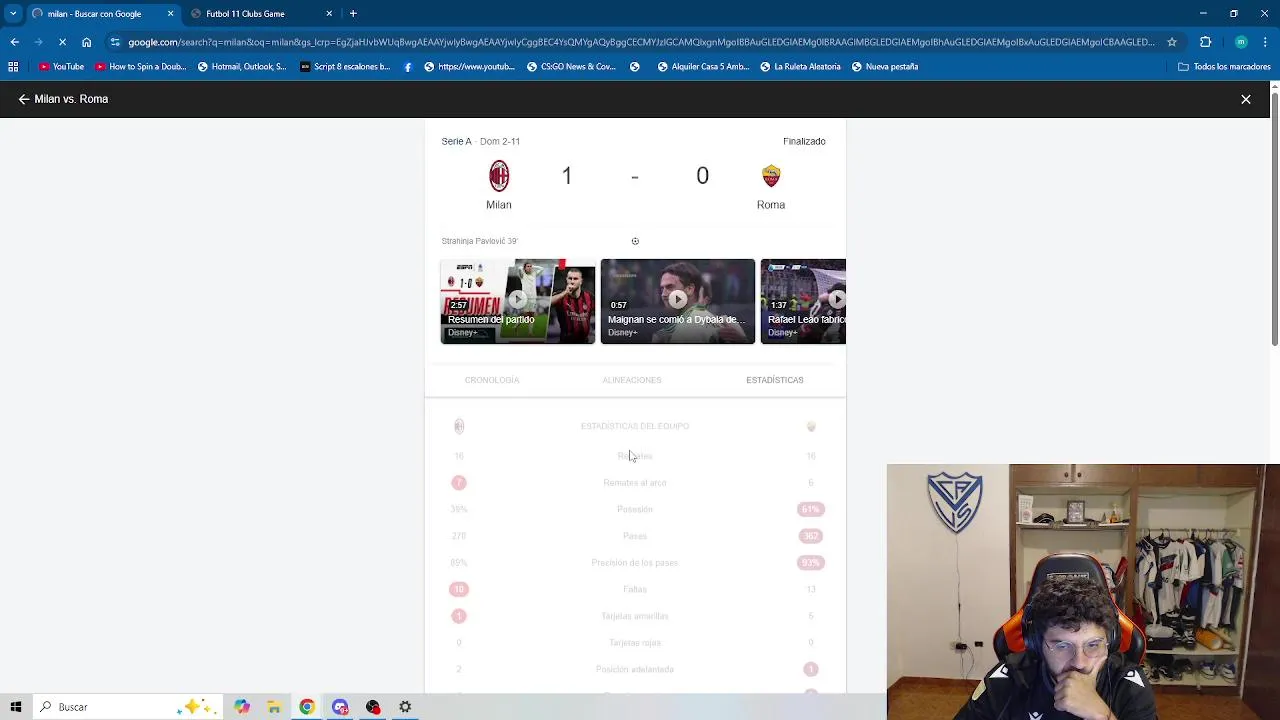1280x720 pixels.
Task: Click the address bar URL
Action: (641, 42)
